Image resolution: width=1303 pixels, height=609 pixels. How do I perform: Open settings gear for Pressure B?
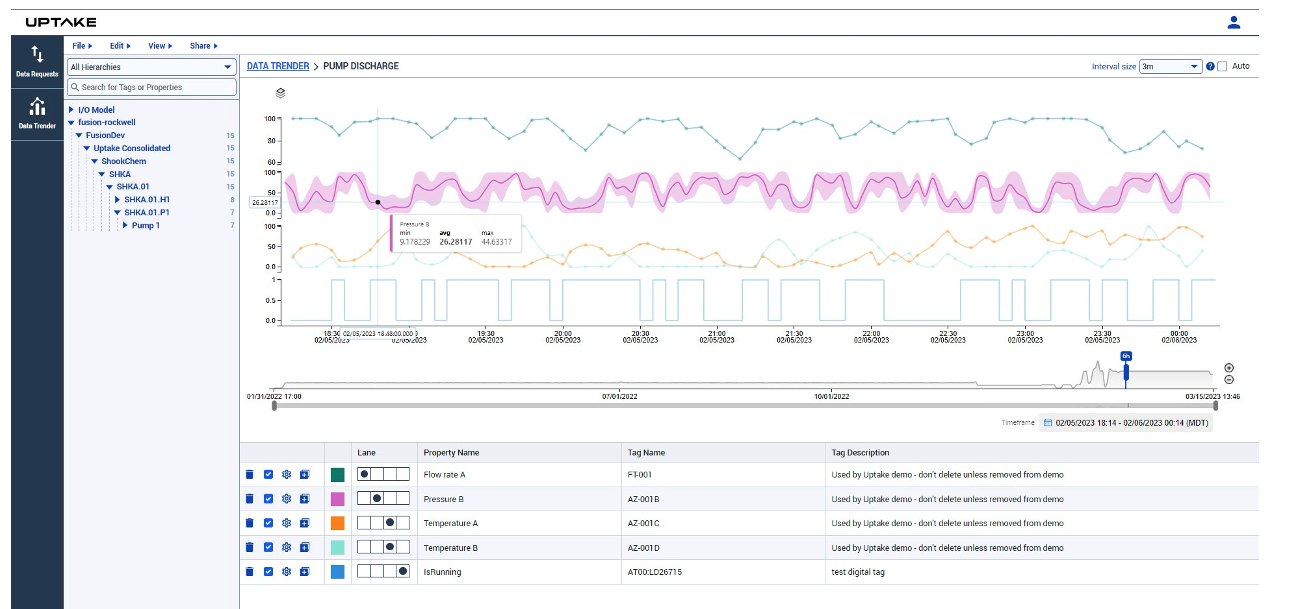(286, 498)
